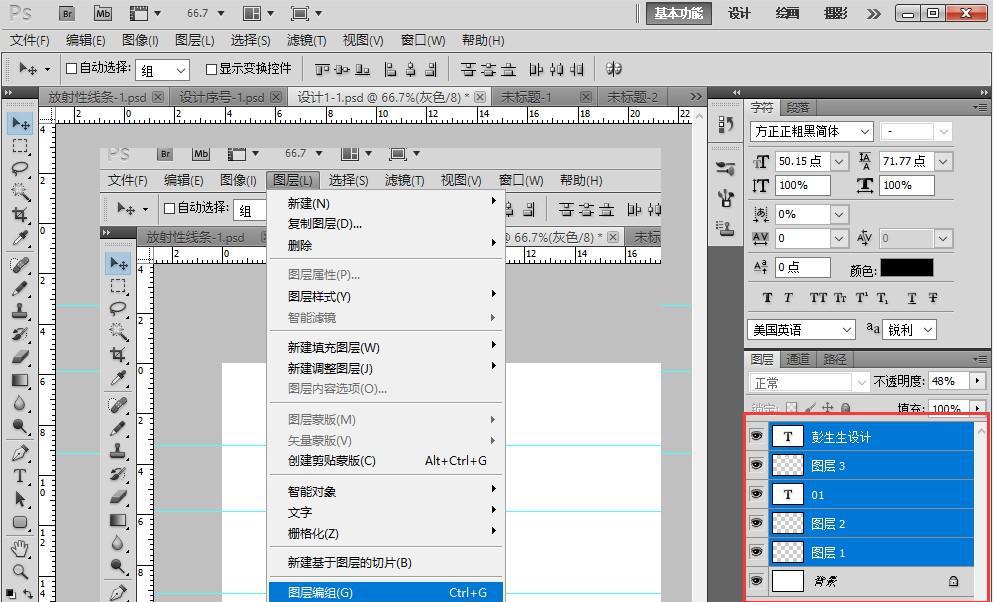Apply faux bold in Character panel
Screen dimensions: 993x602
coord(767,298)
